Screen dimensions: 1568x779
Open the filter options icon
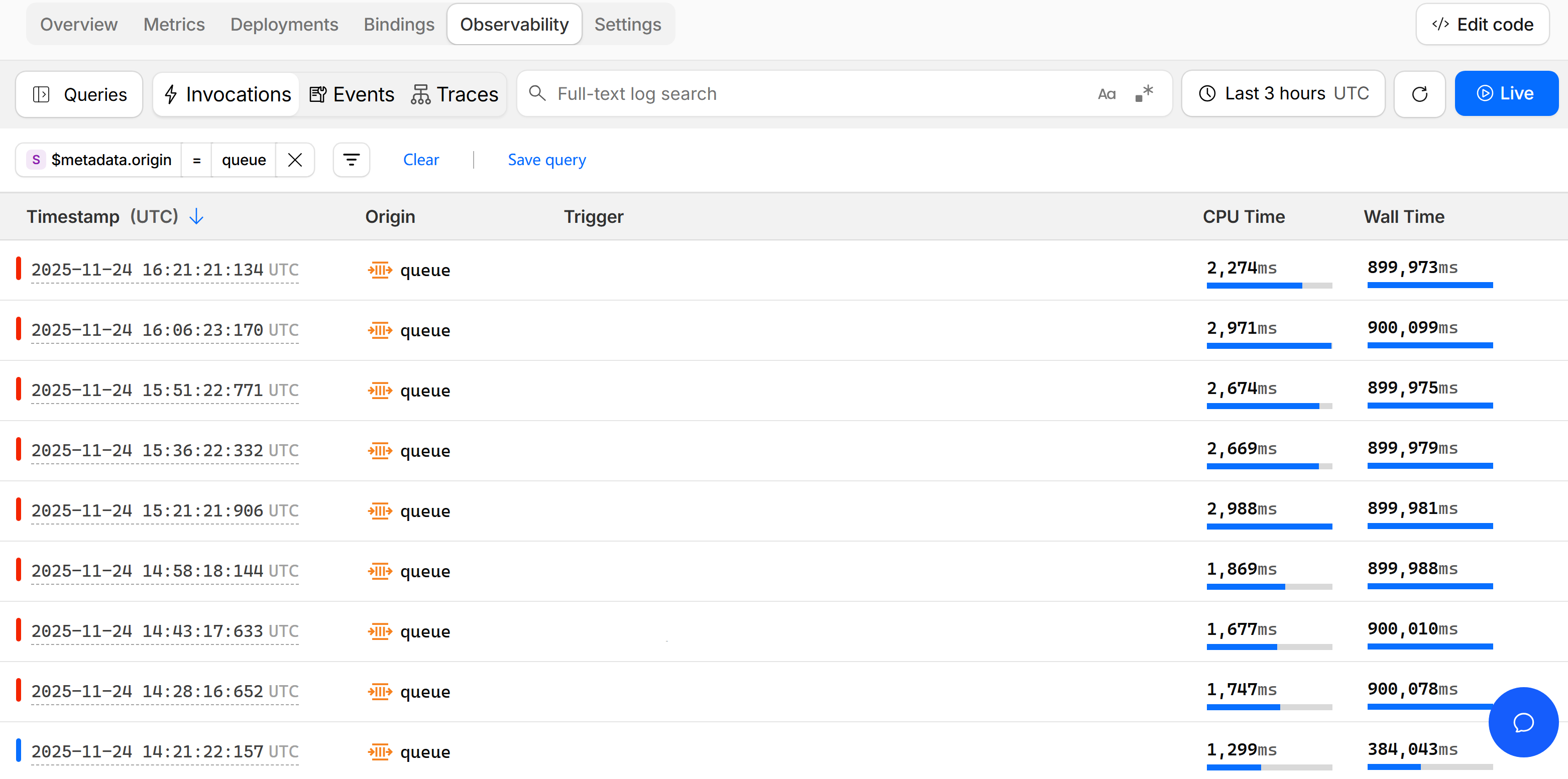[351, 160]
